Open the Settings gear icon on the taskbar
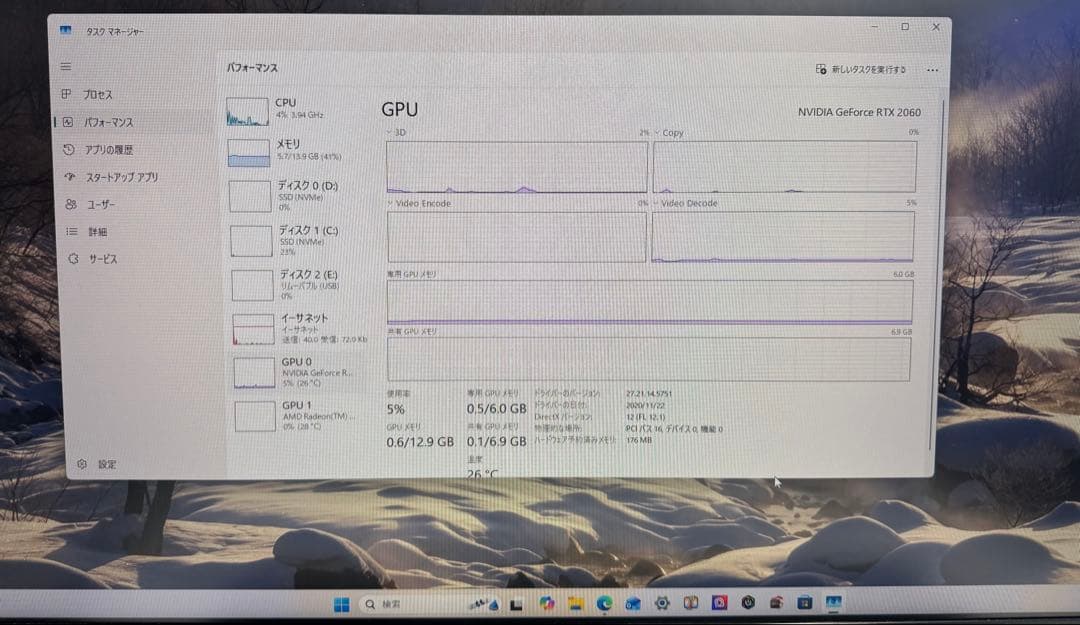Screen dimensions: 1080x625 point(662,605)
